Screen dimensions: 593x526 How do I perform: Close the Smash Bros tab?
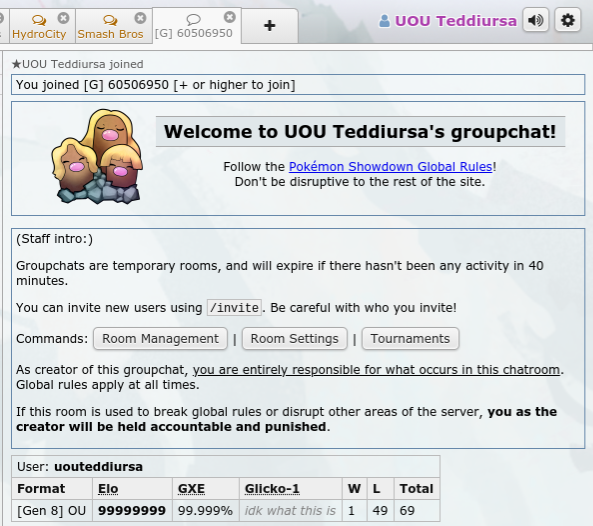140,18
